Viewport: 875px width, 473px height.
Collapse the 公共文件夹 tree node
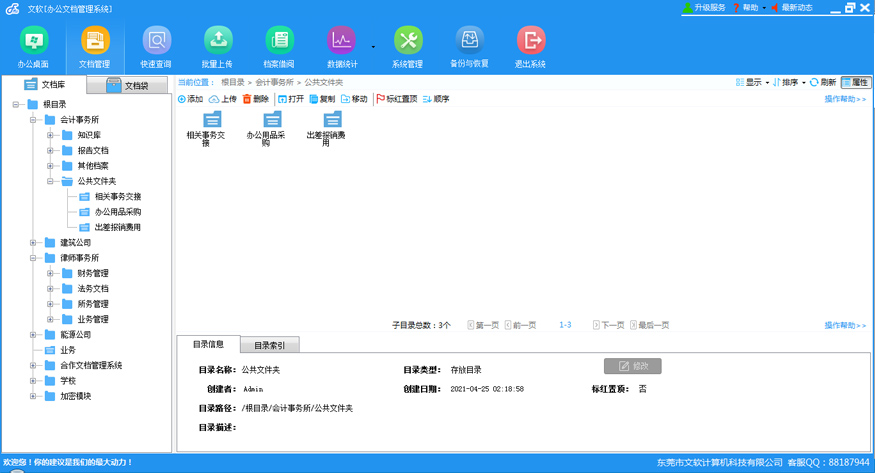[50, 181]
